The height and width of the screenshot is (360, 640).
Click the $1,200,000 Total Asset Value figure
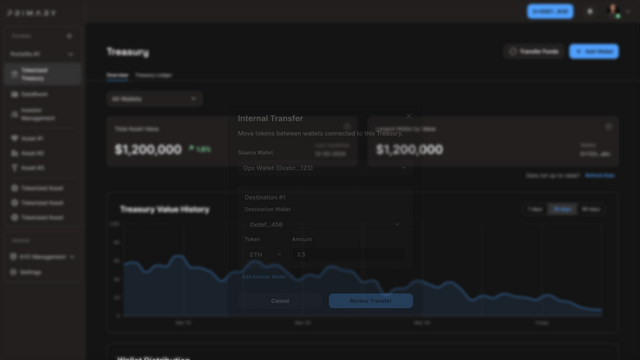(x=148, y=149)
